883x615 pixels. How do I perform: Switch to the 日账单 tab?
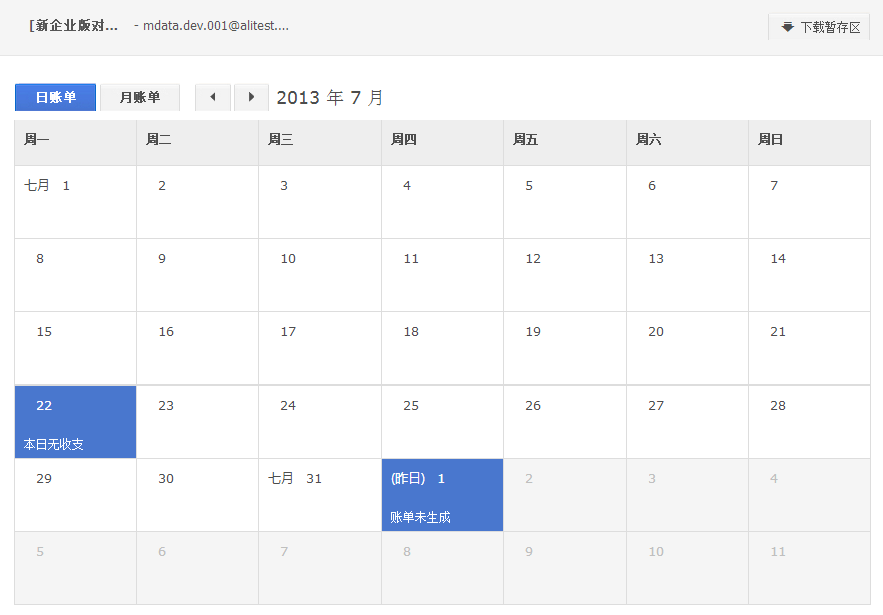pos(55,97)
